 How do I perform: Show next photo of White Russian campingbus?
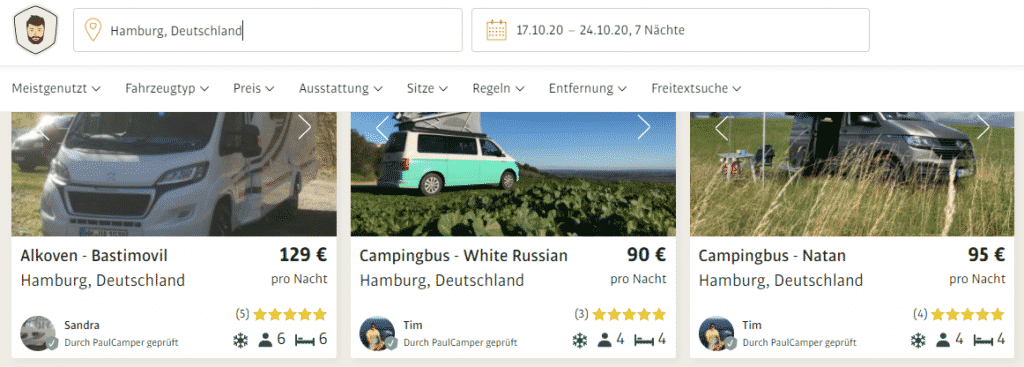pos(644,127)
